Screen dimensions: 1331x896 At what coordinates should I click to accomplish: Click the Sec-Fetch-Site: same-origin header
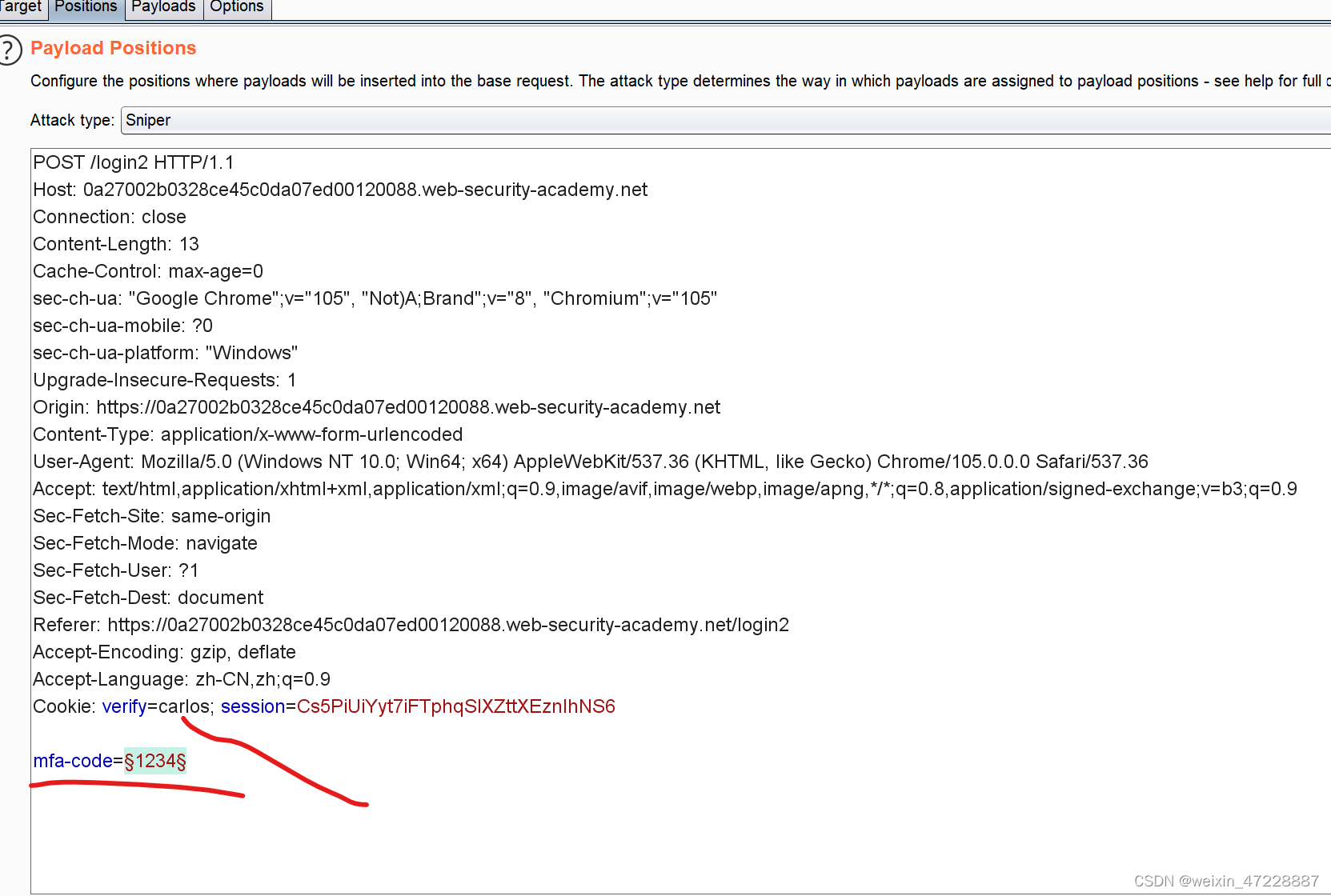tap(152, 516)
